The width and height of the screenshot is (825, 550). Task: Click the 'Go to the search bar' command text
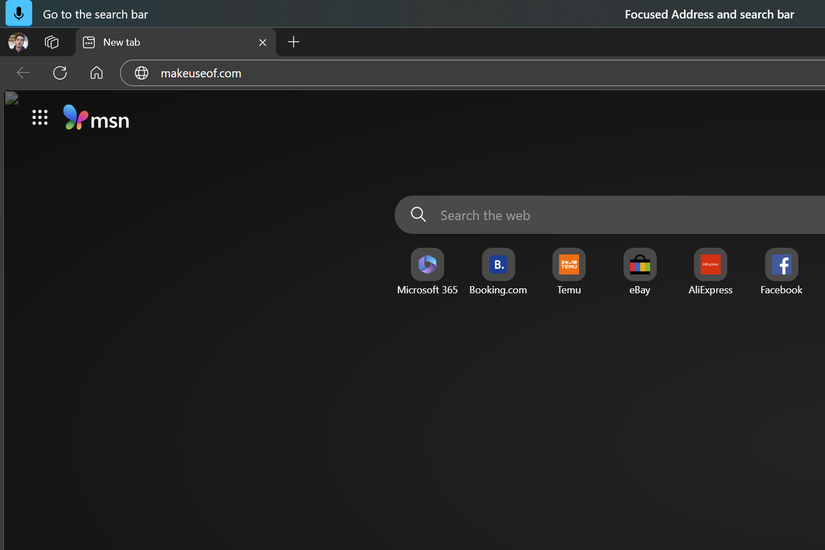[x=95, y=14]
